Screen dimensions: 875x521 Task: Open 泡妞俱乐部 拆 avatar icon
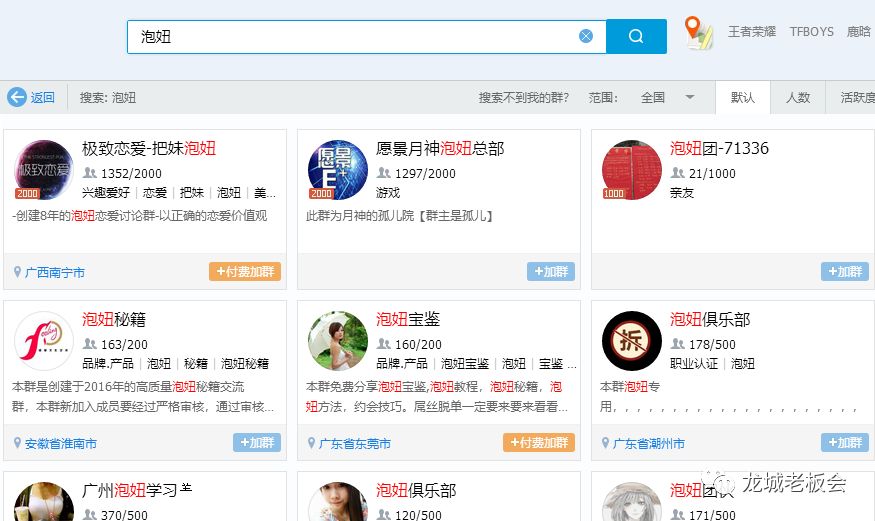click(x=632, y=341)
